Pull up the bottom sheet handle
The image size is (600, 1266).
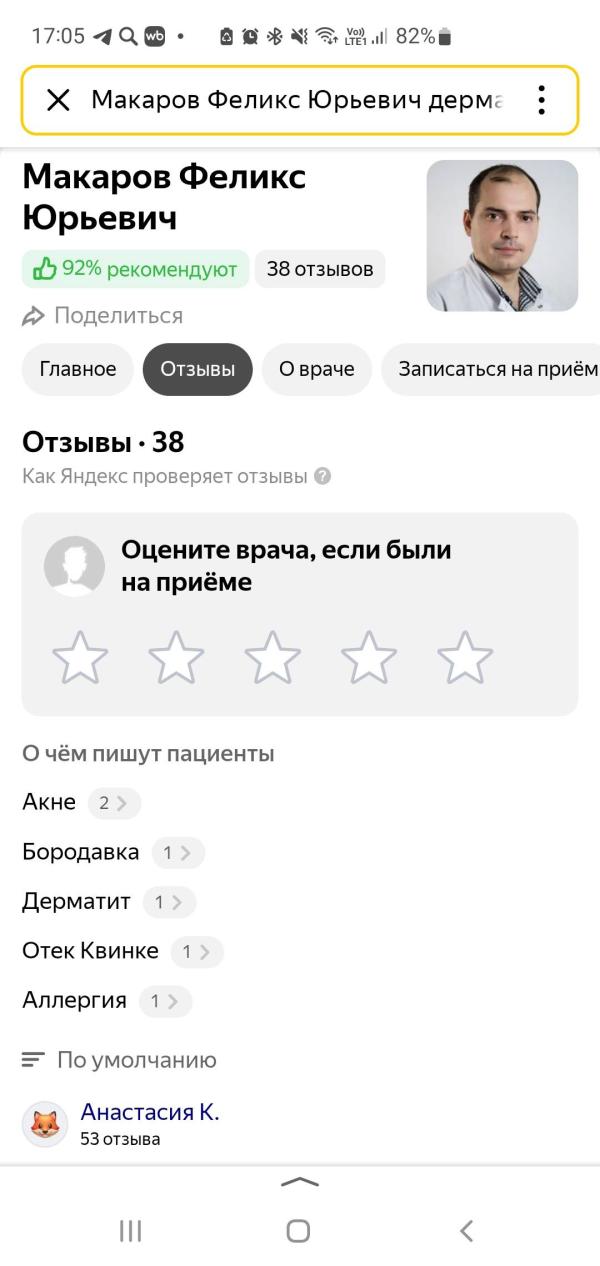click(300, 1182)
